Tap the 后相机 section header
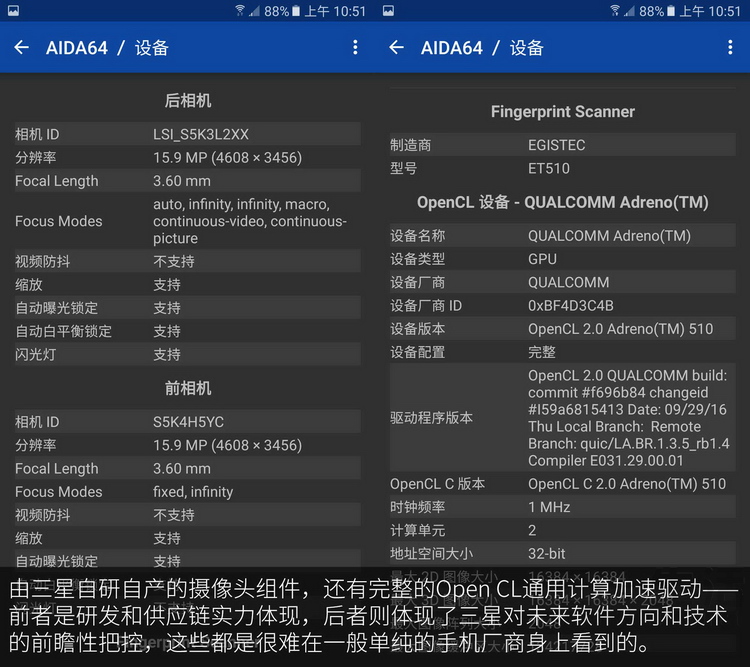This screenshot has width=750, height=667. coord(188,100)
